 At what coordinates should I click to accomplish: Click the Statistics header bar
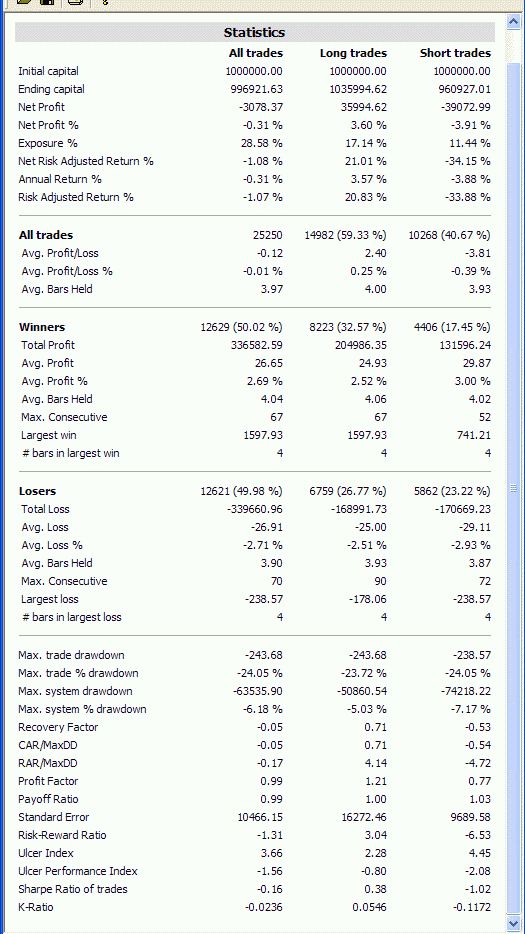point(254,32)
